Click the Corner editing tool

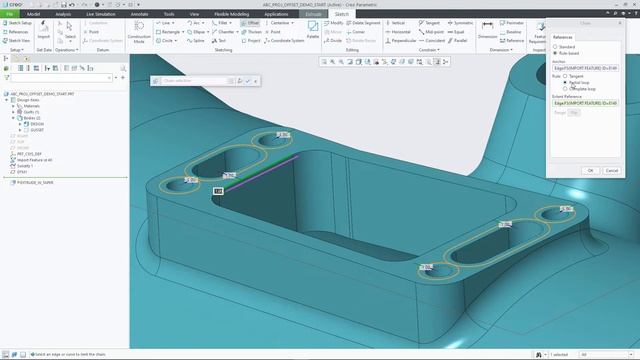tap(356, 32)
